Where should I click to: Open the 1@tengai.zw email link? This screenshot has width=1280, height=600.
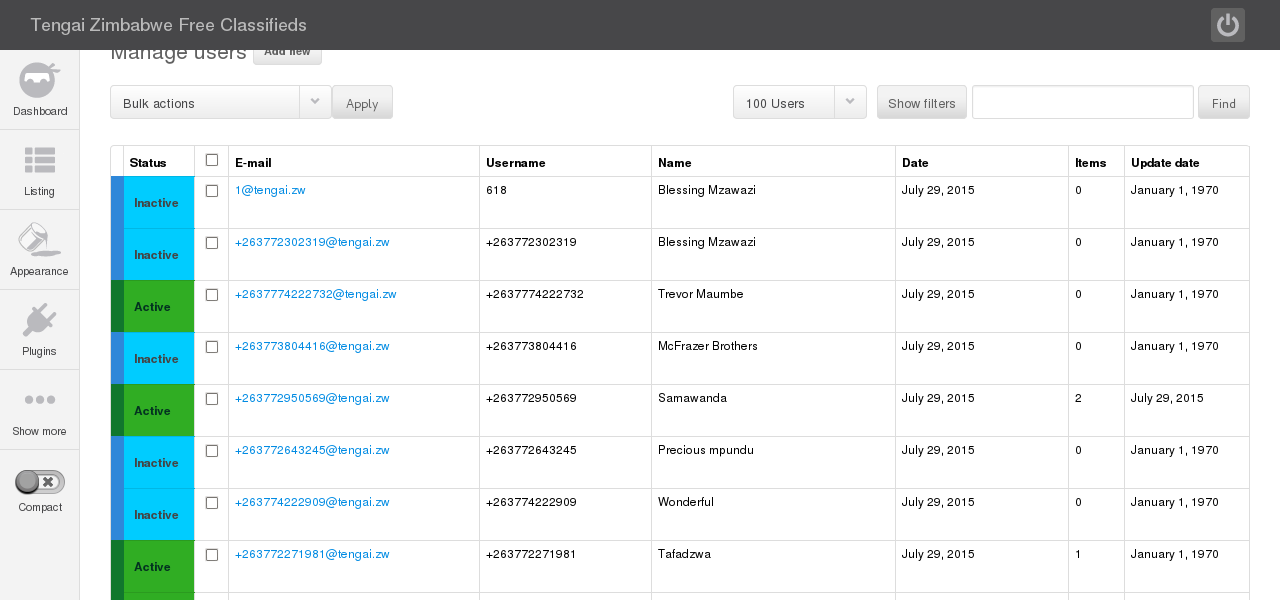(x=270, y=190)
